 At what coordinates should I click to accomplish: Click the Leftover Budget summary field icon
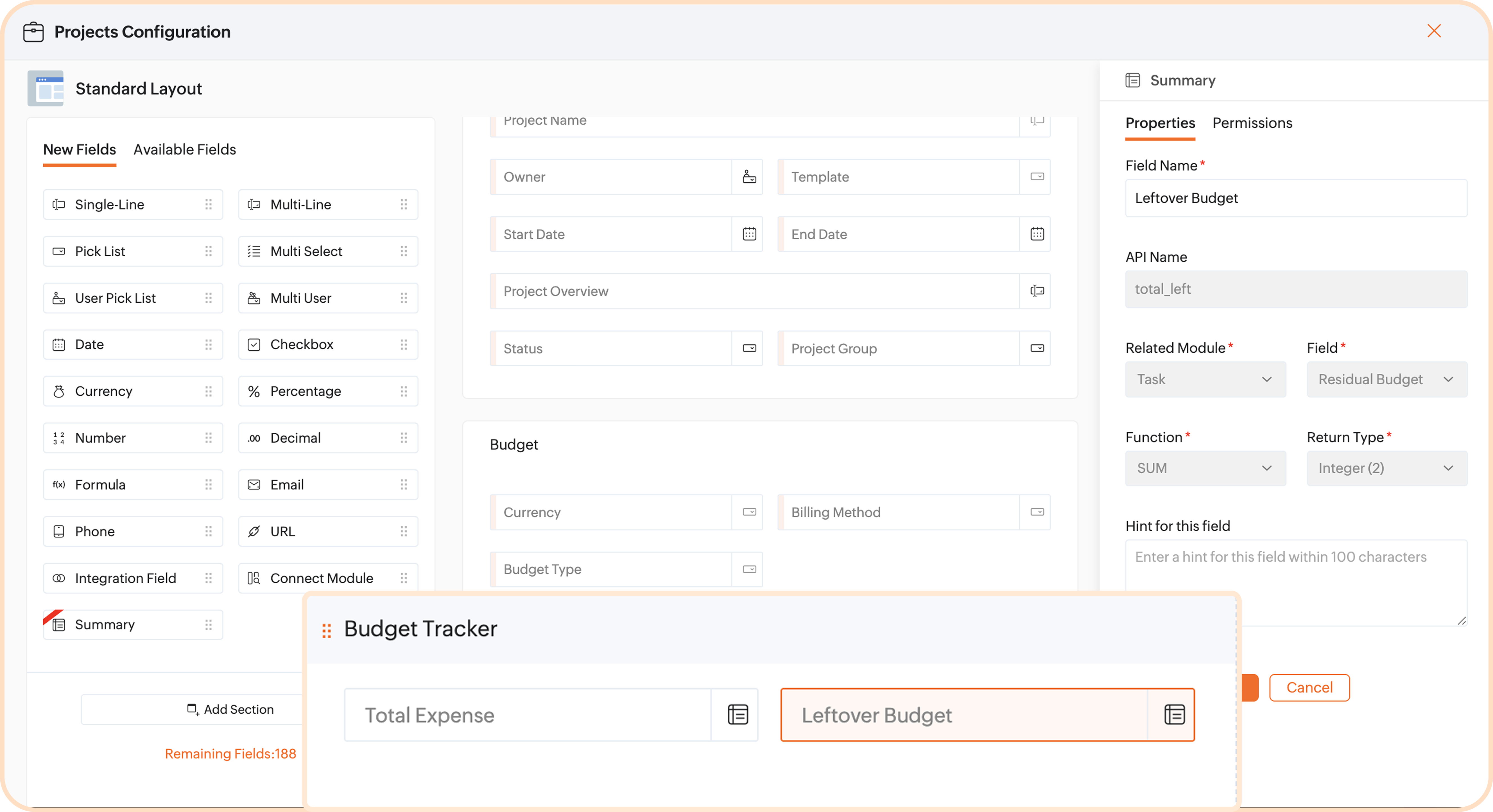1174,714
